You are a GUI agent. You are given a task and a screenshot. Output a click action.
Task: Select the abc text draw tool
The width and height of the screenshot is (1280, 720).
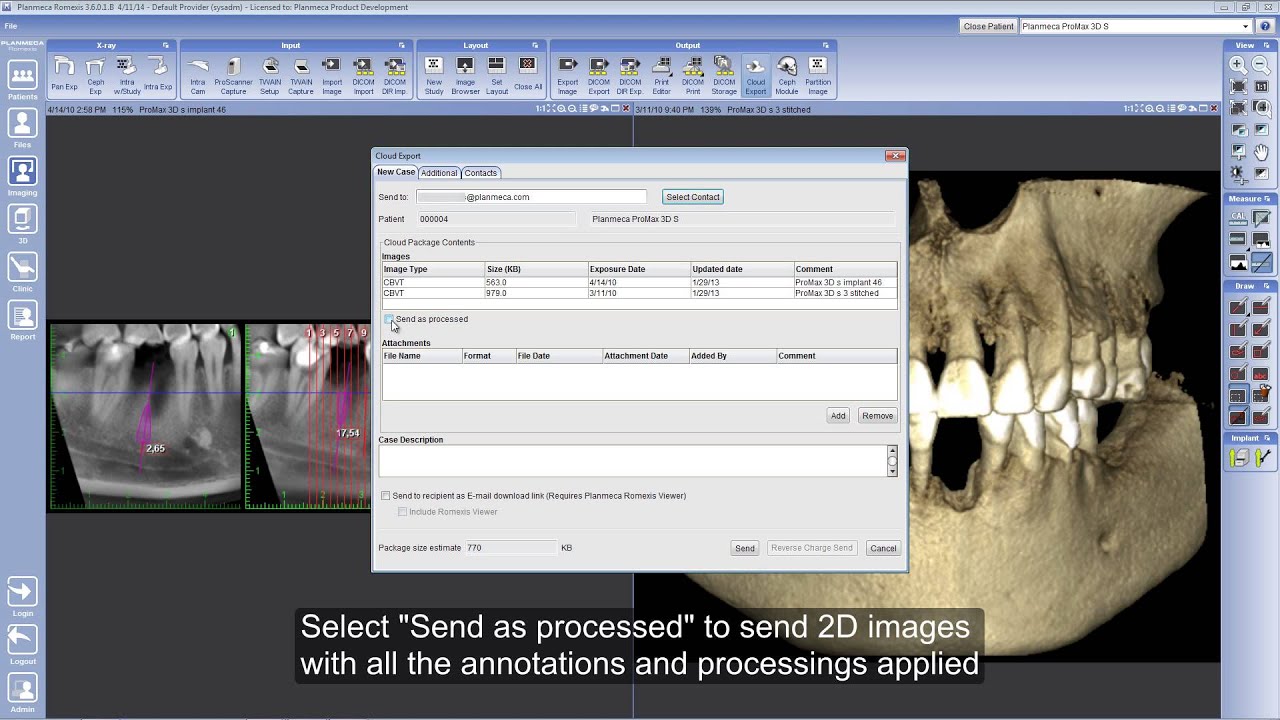(x=1261, y=373)
